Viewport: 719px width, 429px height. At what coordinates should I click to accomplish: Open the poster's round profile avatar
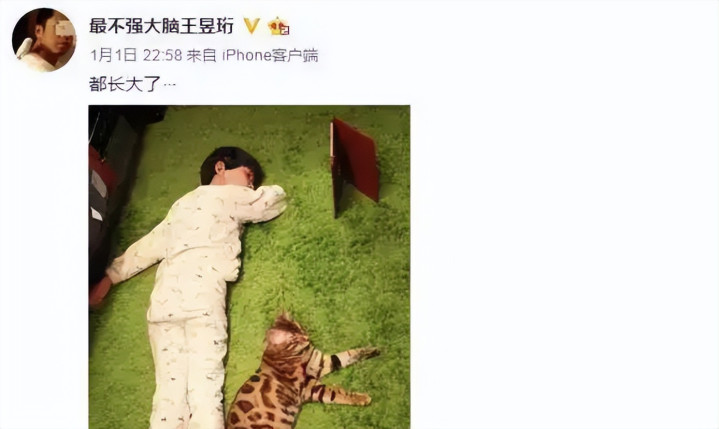[x=44, y=40]
